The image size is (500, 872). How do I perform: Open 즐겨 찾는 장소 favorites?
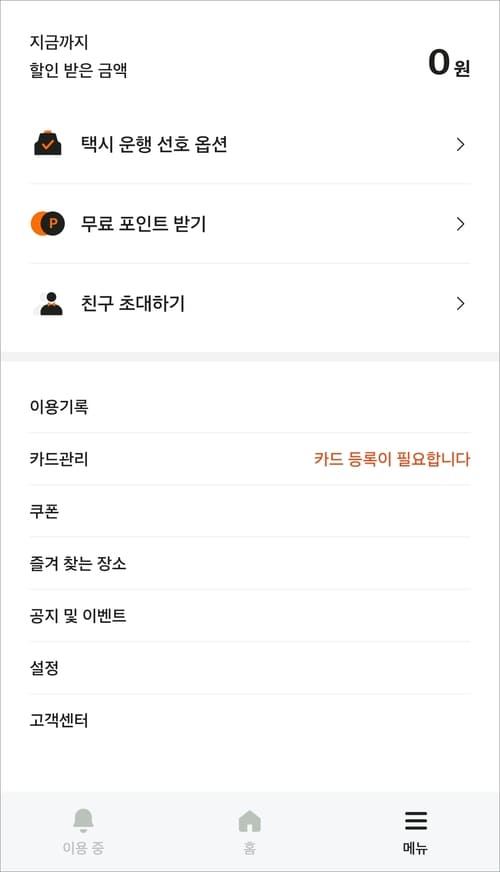pyautogui.click(x=250, y=563)
